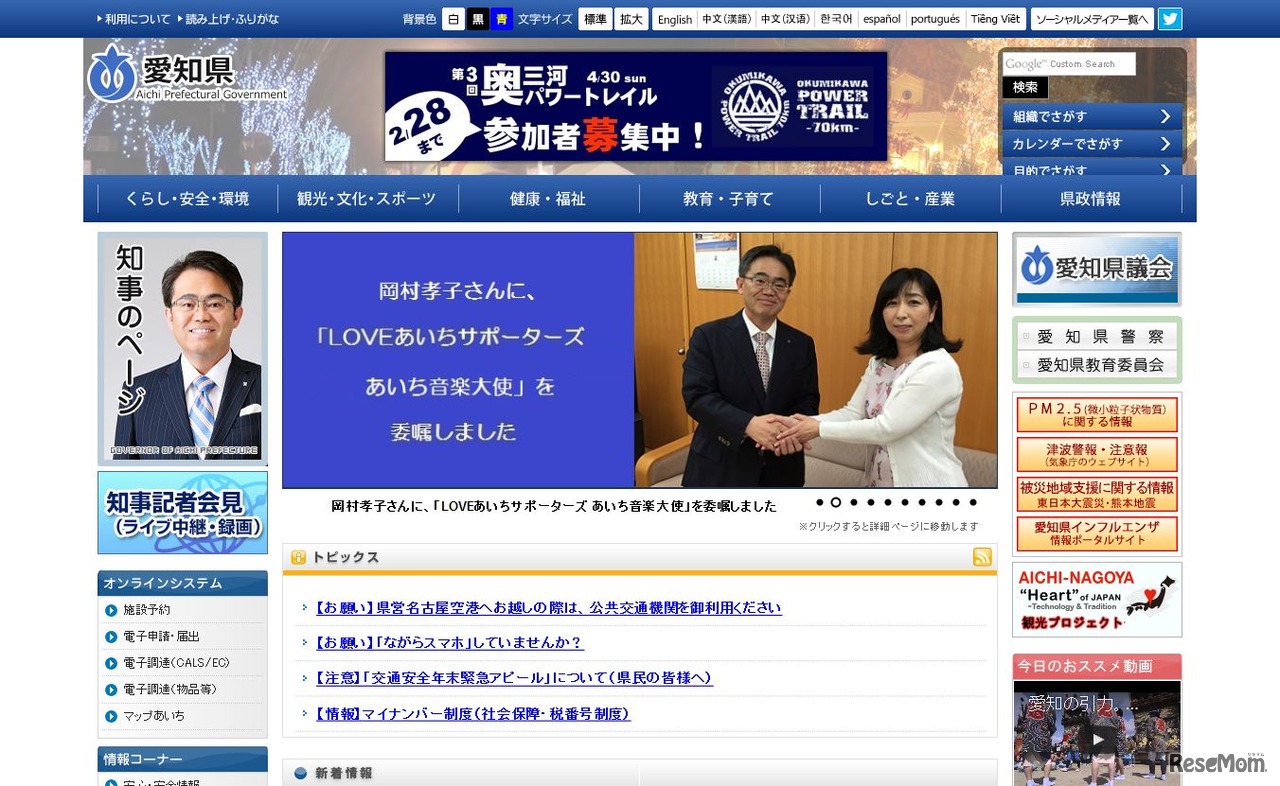This screenshot has height=786, width=1280.
Task: Set text size to 拡大 (enlarged)
Action: (631, 18)
